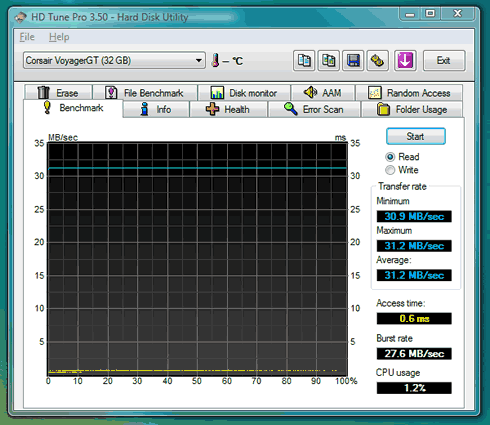Click the HD Tune title bar app icon
The height and width of the screenshot is (425, 490).
coord(21,17)
